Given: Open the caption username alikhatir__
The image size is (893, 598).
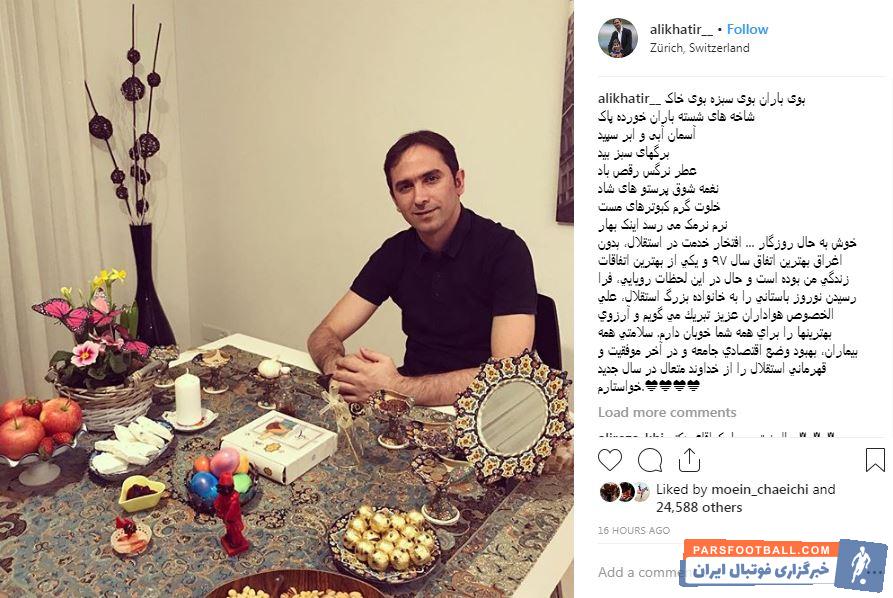Looking at the screenshot, I should click(x=629, y=99).
